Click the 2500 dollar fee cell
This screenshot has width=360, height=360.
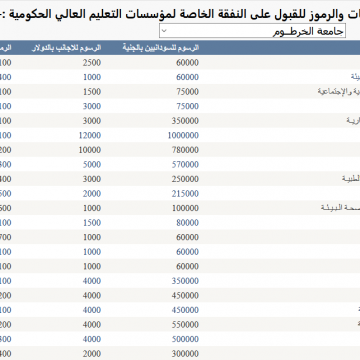pyautogui.click(x=92, y=63)
